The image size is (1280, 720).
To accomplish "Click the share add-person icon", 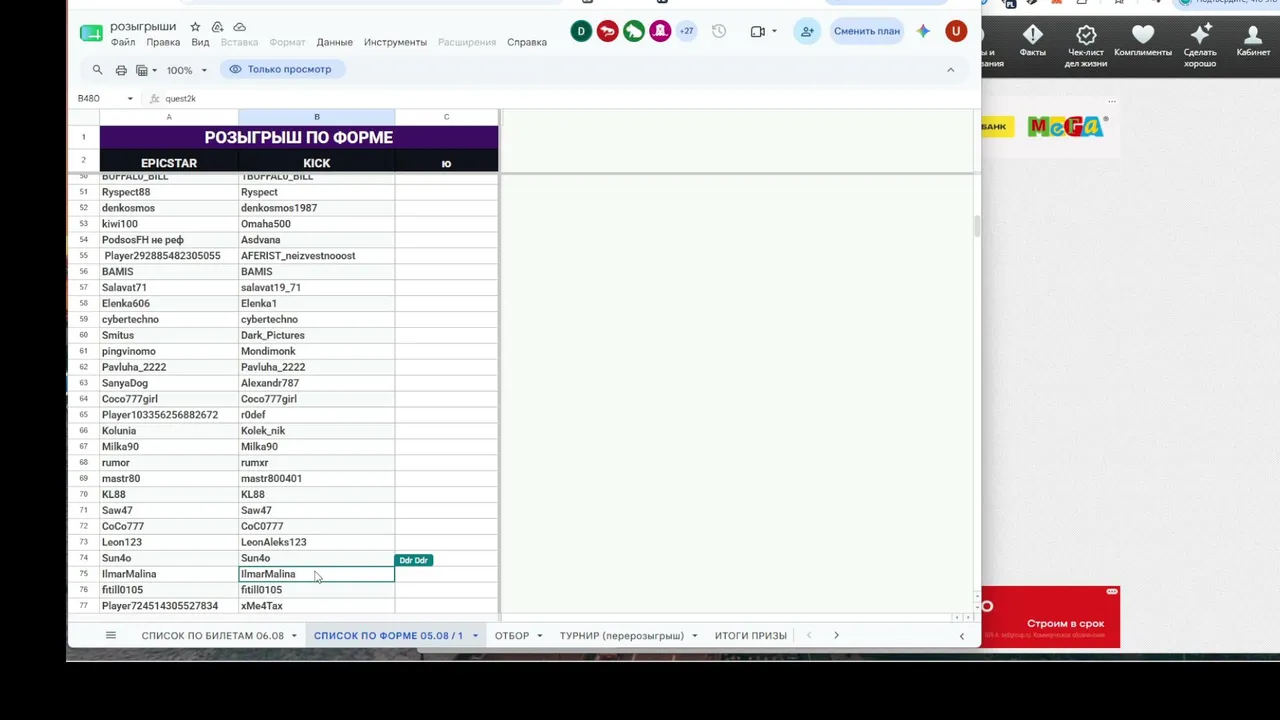I will coord(807,31).
